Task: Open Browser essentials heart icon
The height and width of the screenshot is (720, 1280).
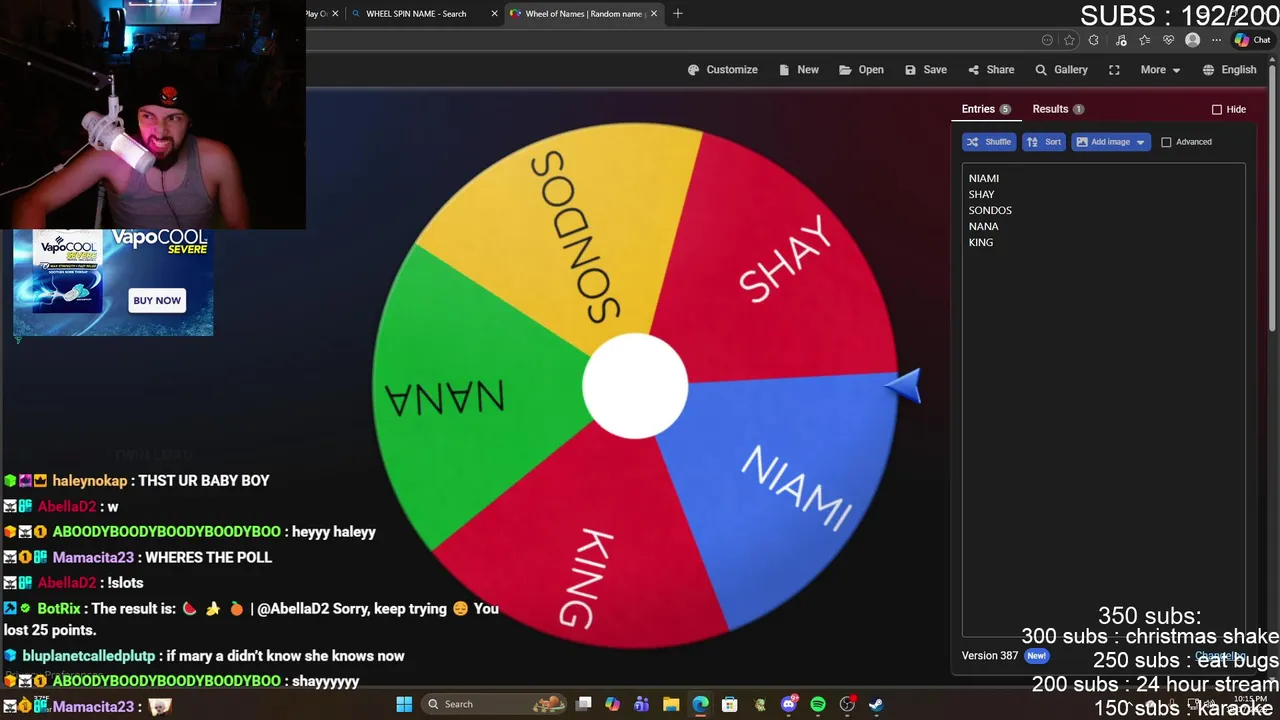Action: (1168, 40)
